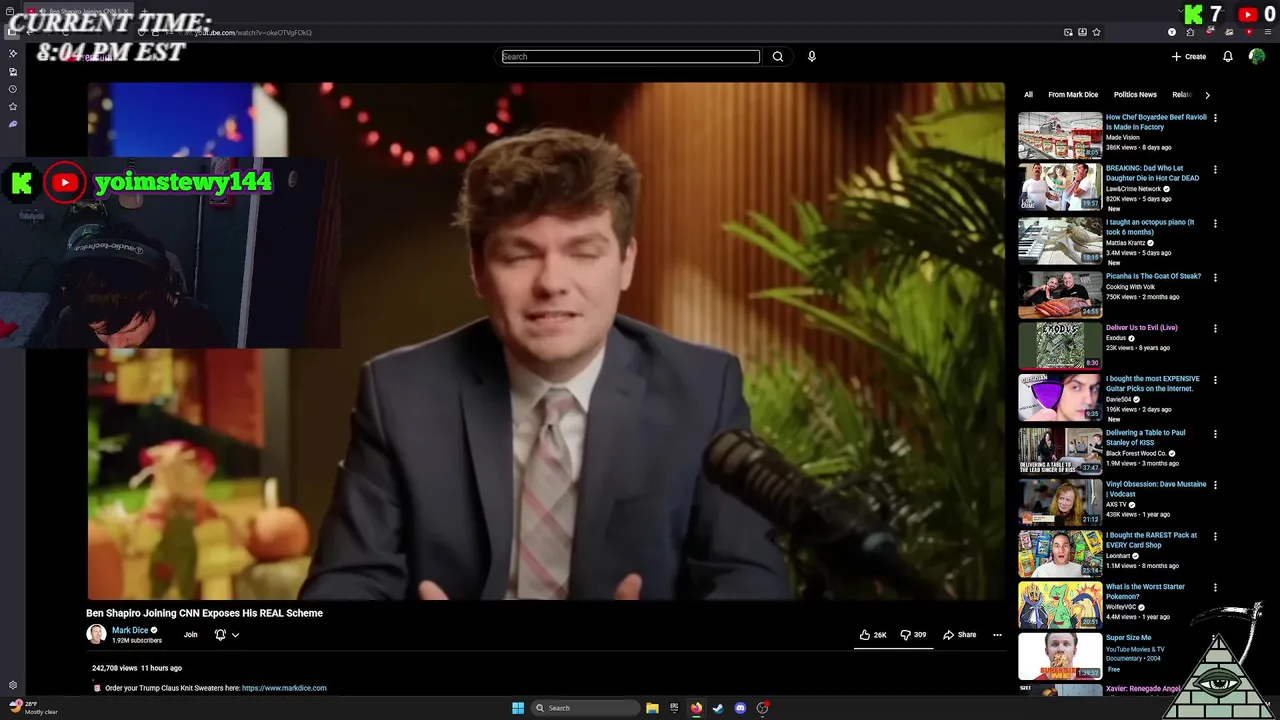The image size is (1280, 720).
Task: Open options for EXPENSIVE Guitar Picks video
Action: [1215, 380]
